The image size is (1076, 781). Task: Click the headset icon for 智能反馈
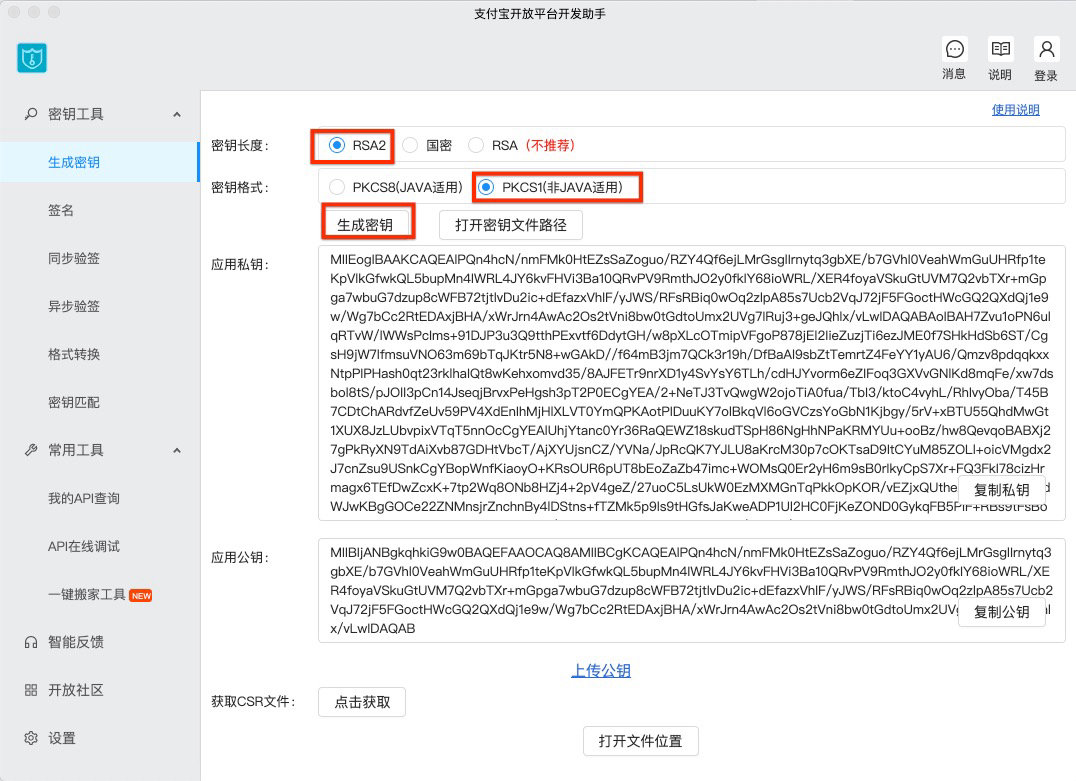(x=31, y=642)
